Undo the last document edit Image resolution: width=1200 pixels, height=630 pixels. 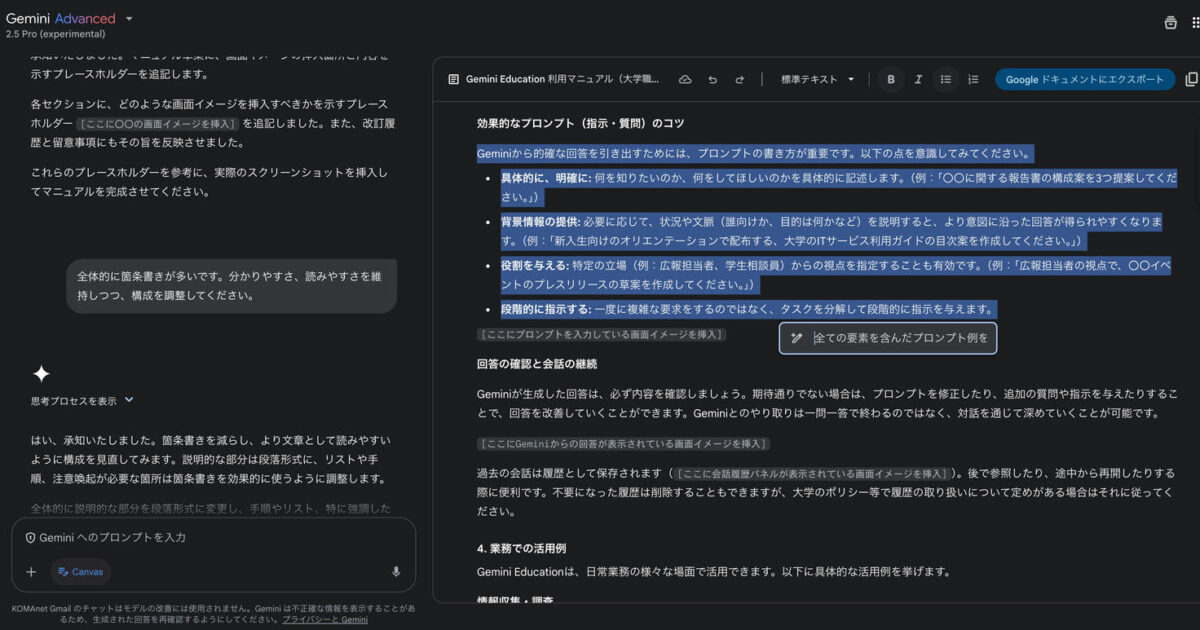coord(712,80)
